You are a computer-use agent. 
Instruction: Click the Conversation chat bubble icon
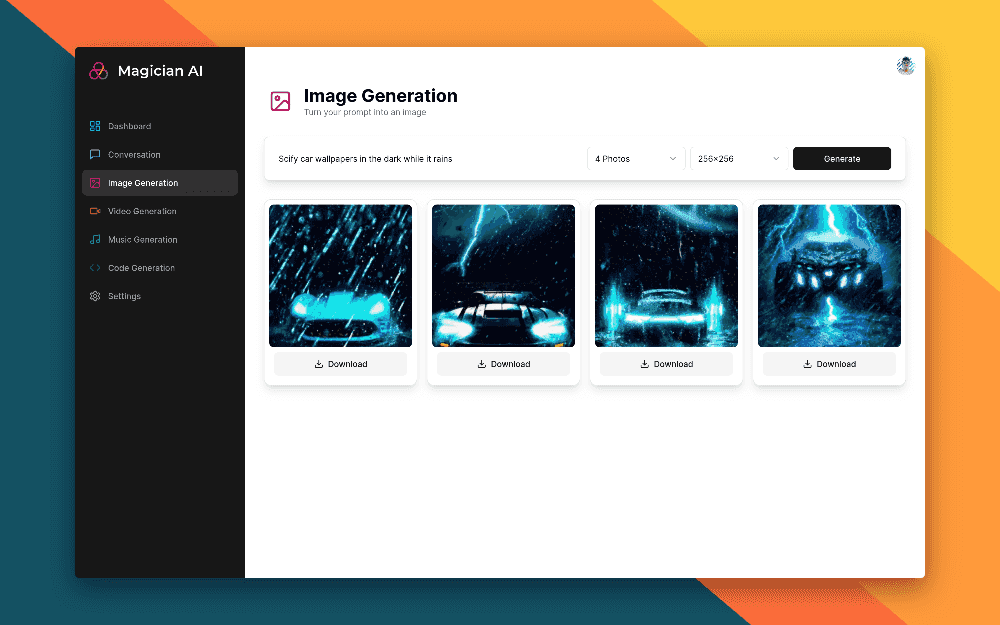point(95,155)
